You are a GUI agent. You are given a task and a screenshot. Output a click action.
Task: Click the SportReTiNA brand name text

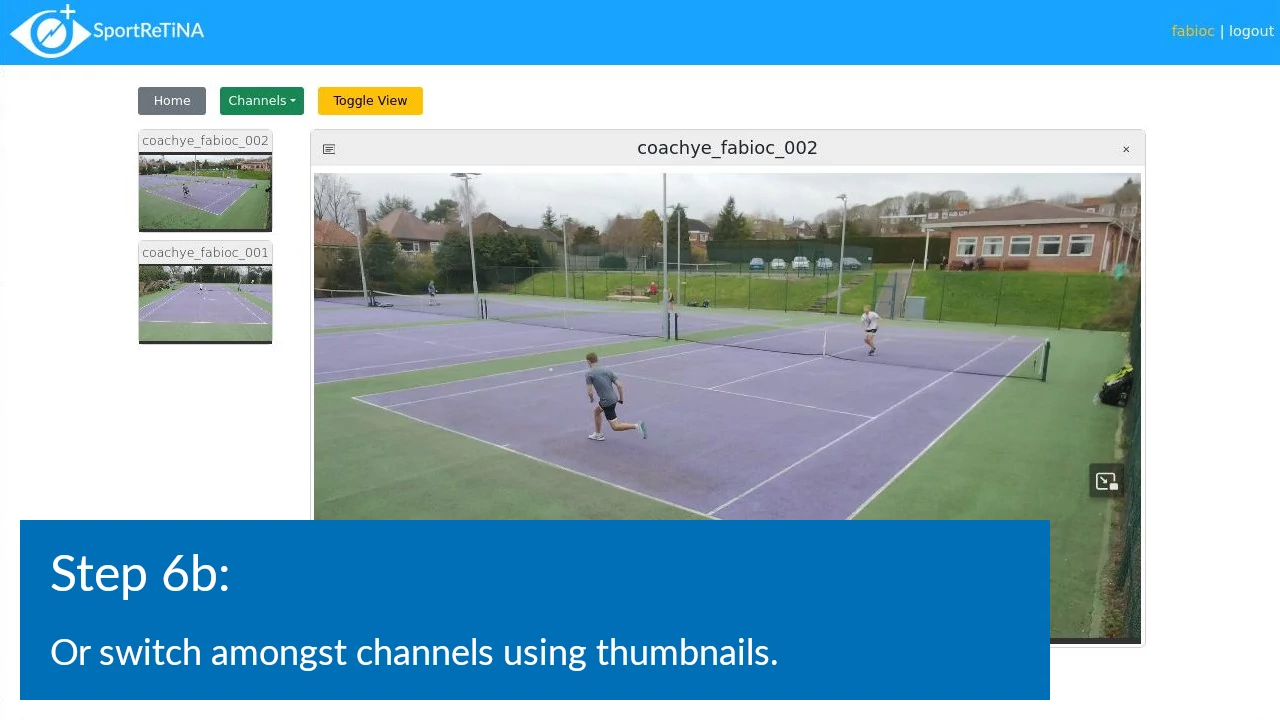pyautogui.click(x=148, y=31)
